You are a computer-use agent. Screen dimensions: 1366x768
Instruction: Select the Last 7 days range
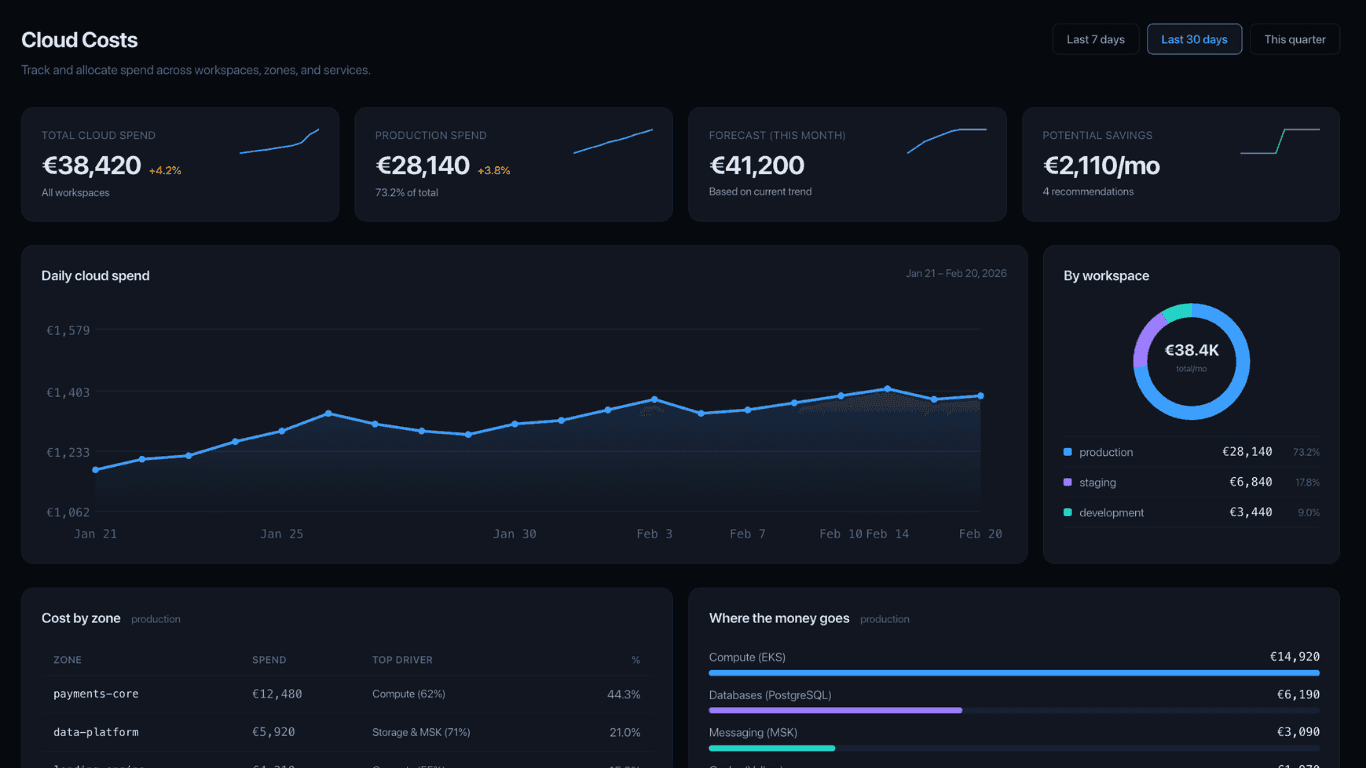[x=1095, y=39]
